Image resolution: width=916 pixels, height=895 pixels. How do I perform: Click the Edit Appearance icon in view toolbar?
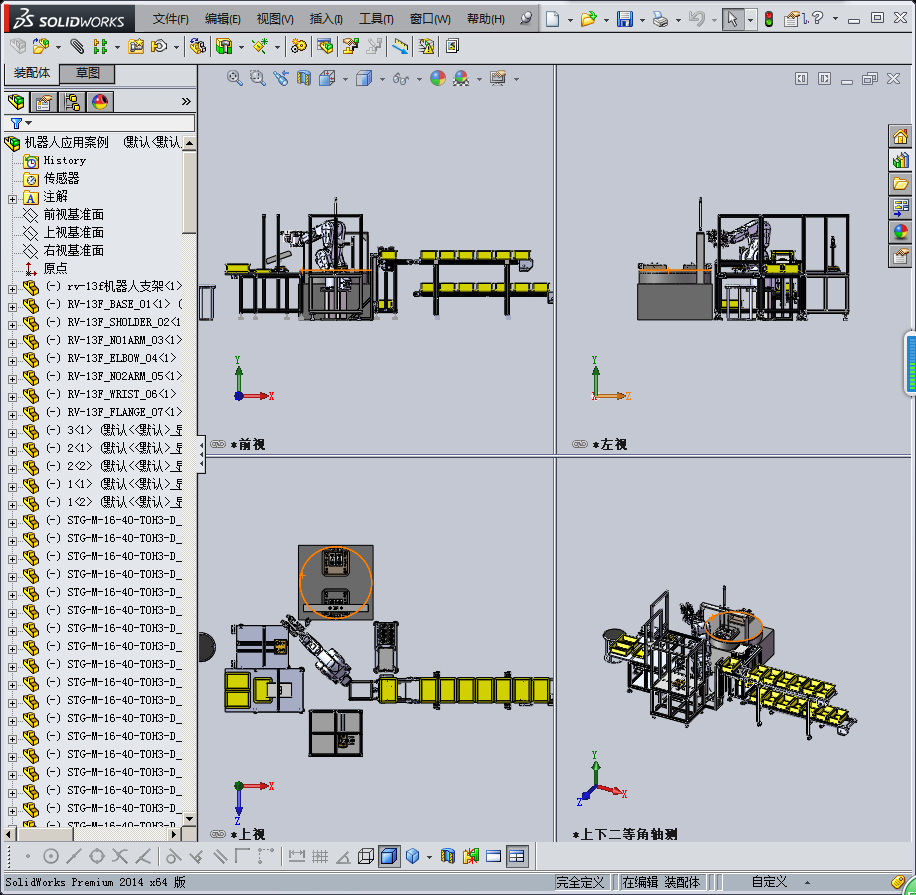[x=437, y=78]
